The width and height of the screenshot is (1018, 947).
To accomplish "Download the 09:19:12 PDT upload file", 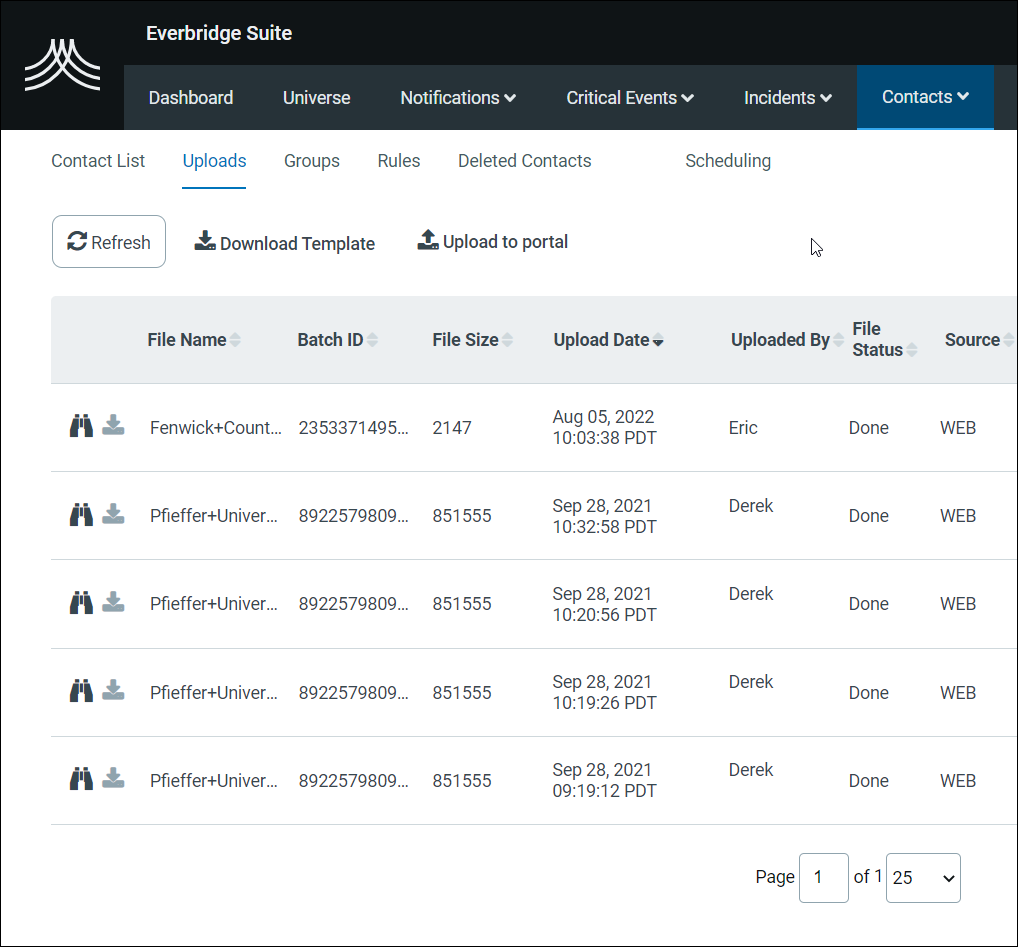I will pyautogui.click(x=114, y=779).
